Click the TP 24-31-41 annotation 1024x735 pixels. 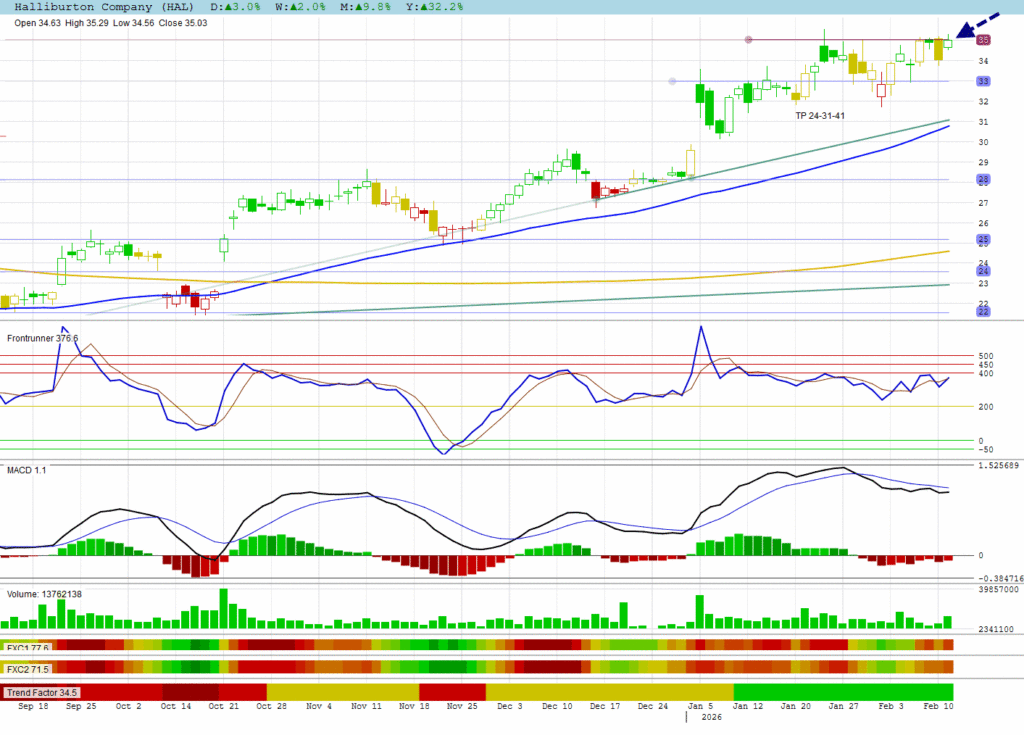820,116
